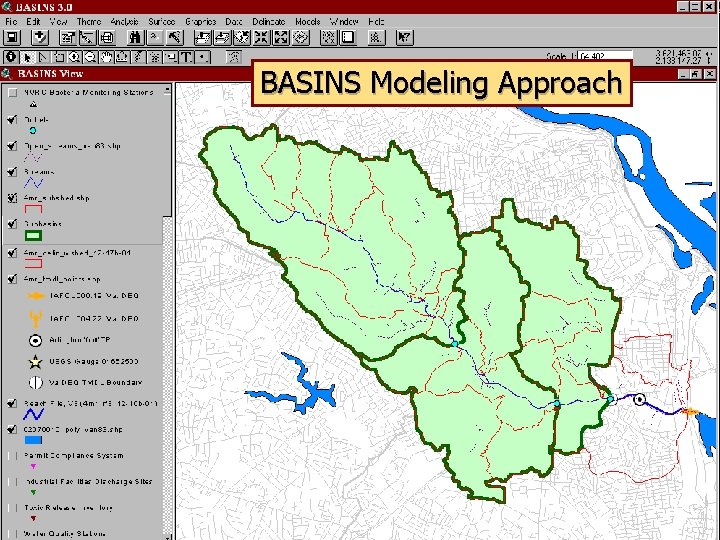Open the Analysis menu
Viewport: 720px width, 540px height.
click(124, 21)
